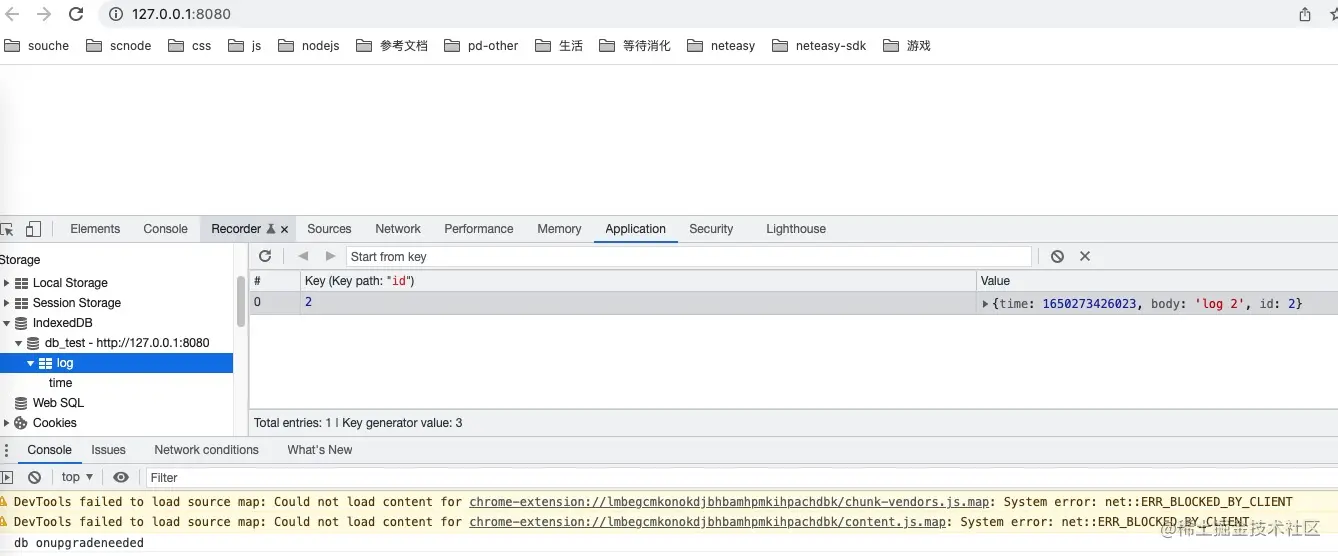Clear the object store icon
Viewport: 1338px width, 556px height.
(x=1057, y=256)
